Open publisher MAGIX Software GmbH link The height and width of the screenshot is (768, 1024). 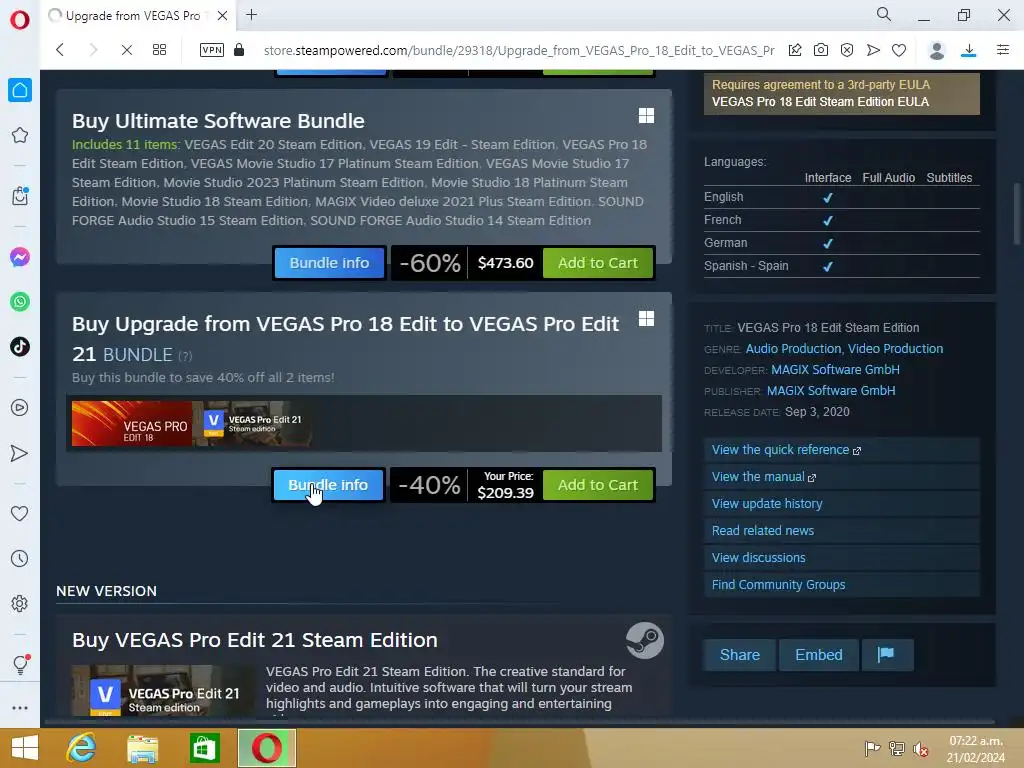click(x=831, y=391)
